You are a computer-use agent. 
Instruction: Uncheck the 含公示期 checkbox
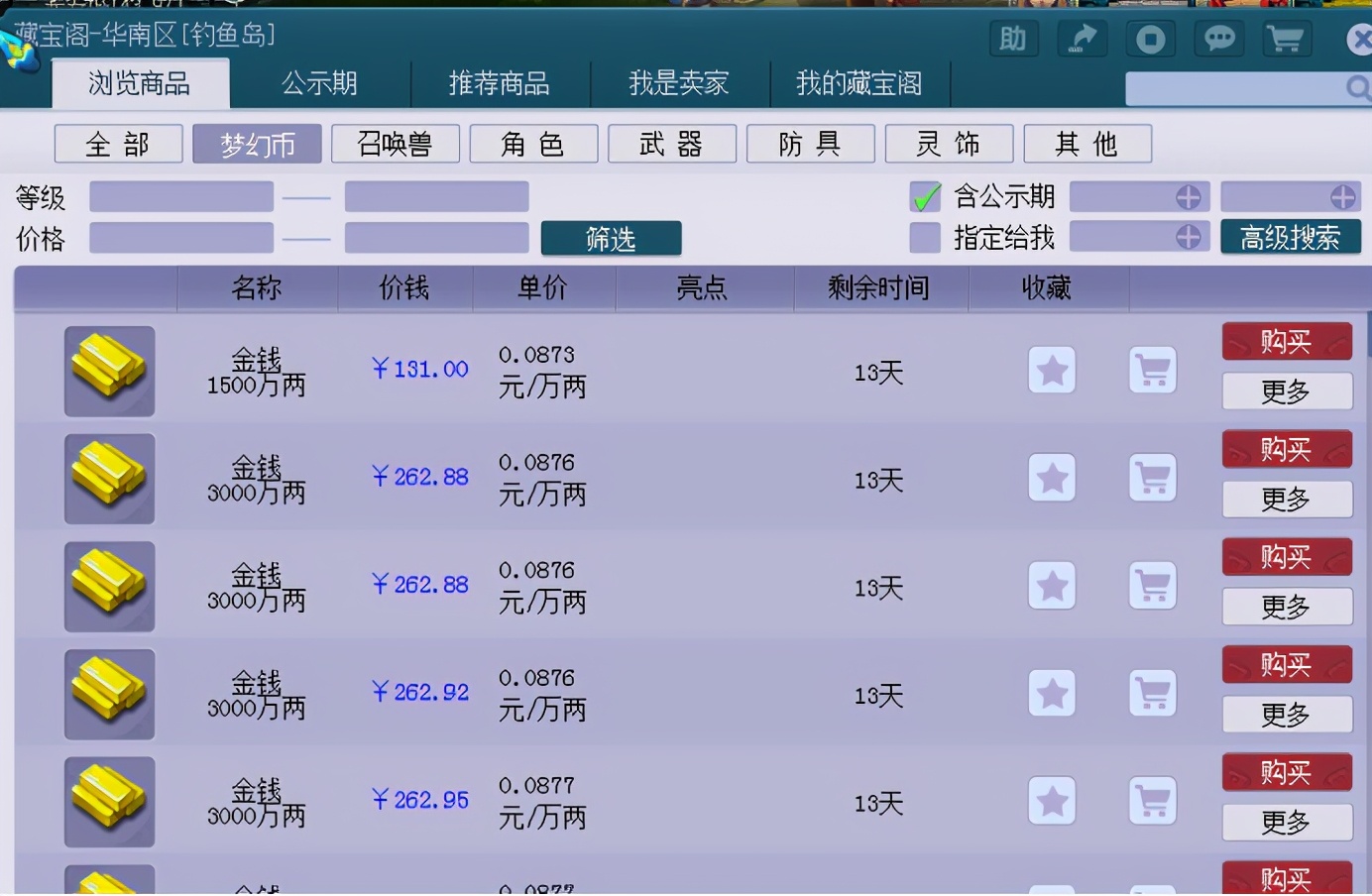pos(924,196)
